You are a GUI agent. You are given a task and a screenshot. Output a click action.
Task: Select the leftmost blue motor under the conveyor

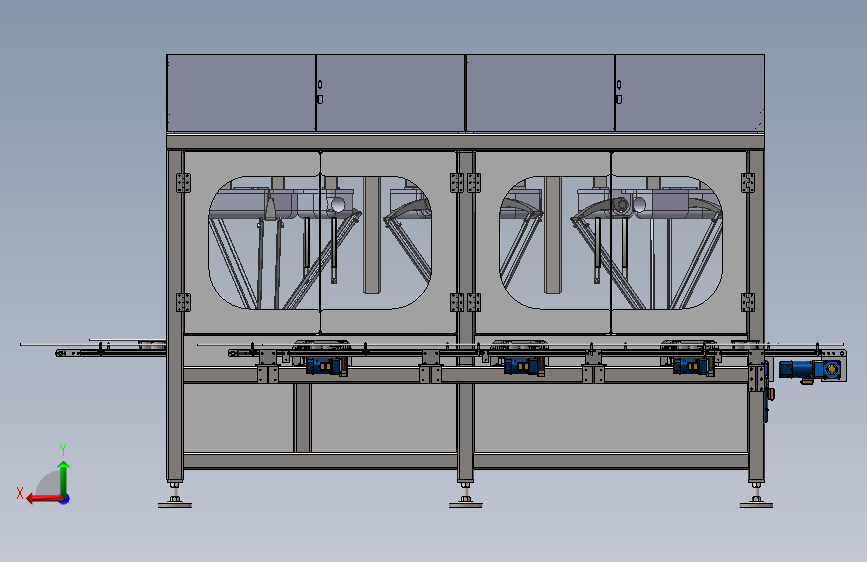coord(325,366)
